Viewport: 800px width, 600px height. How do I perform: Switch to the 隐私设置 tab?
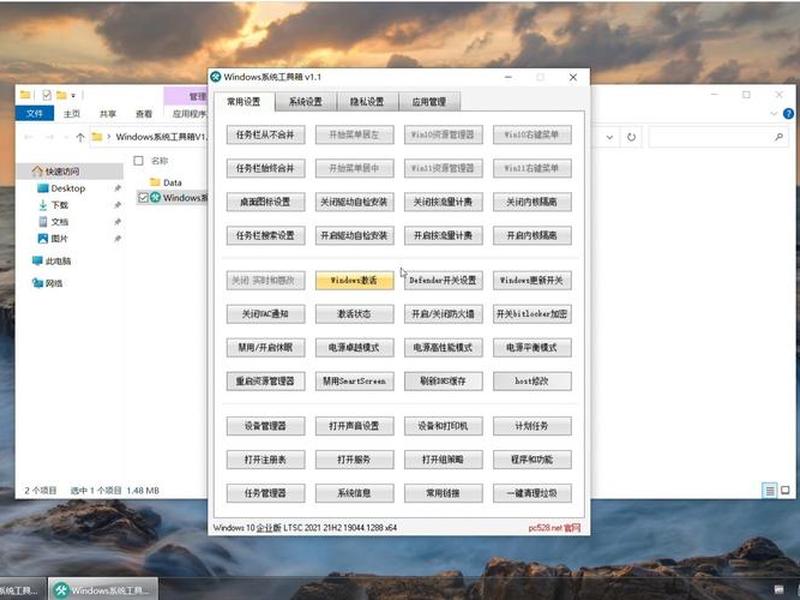367,102
